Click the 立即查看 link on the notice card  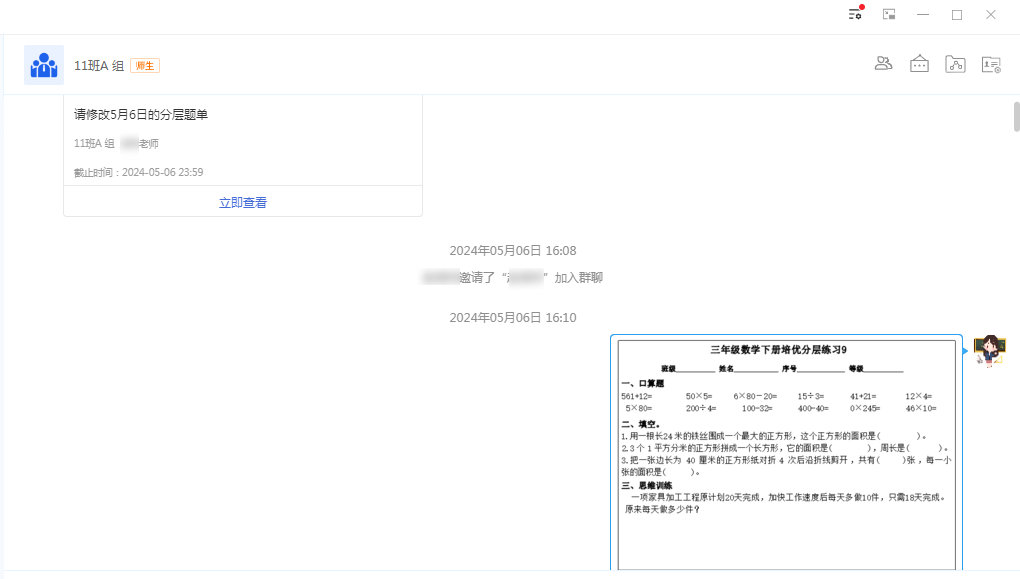point(242,200)
